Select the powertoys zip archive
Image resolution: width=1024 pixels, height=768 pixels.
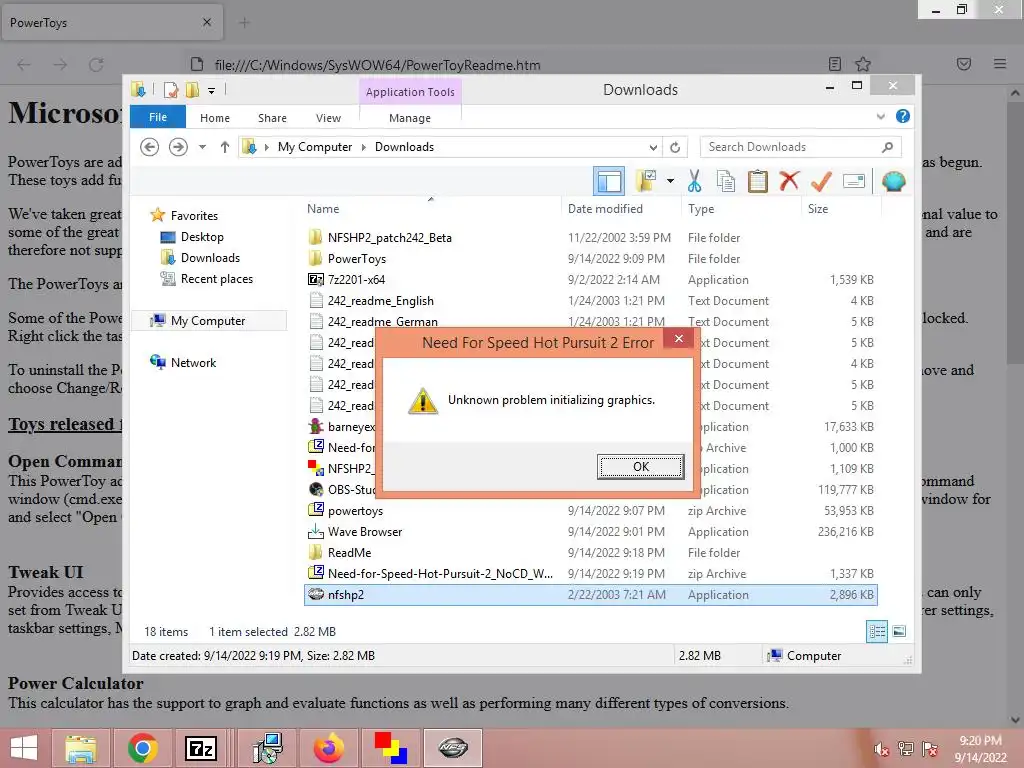click(x=590, y=511)
